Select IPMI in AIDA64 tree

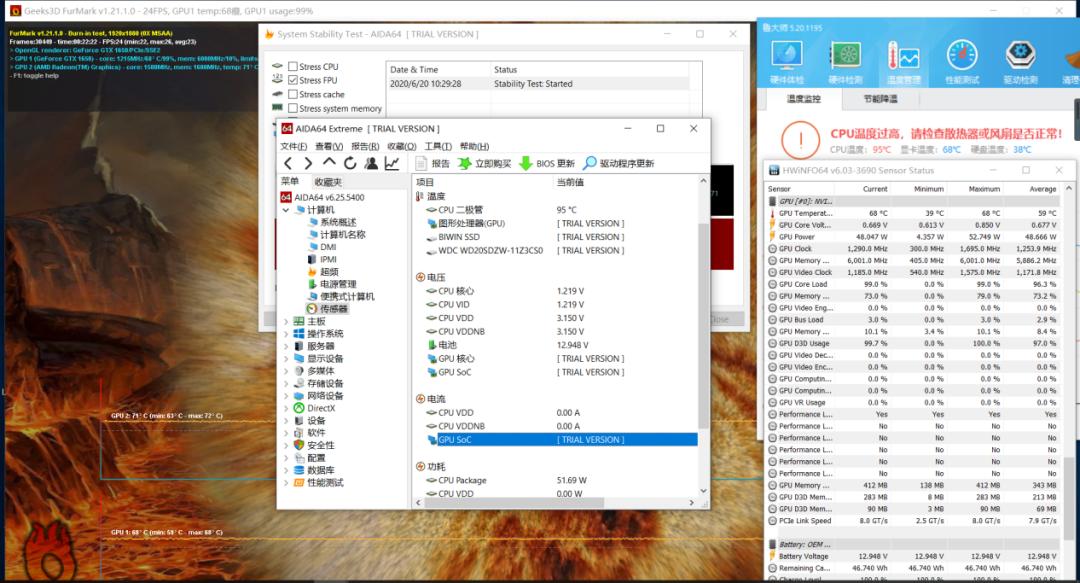coord(322,259)
